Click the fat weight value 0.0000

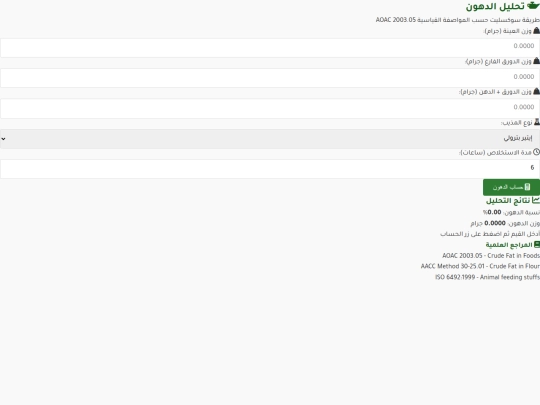click(495, 223)
